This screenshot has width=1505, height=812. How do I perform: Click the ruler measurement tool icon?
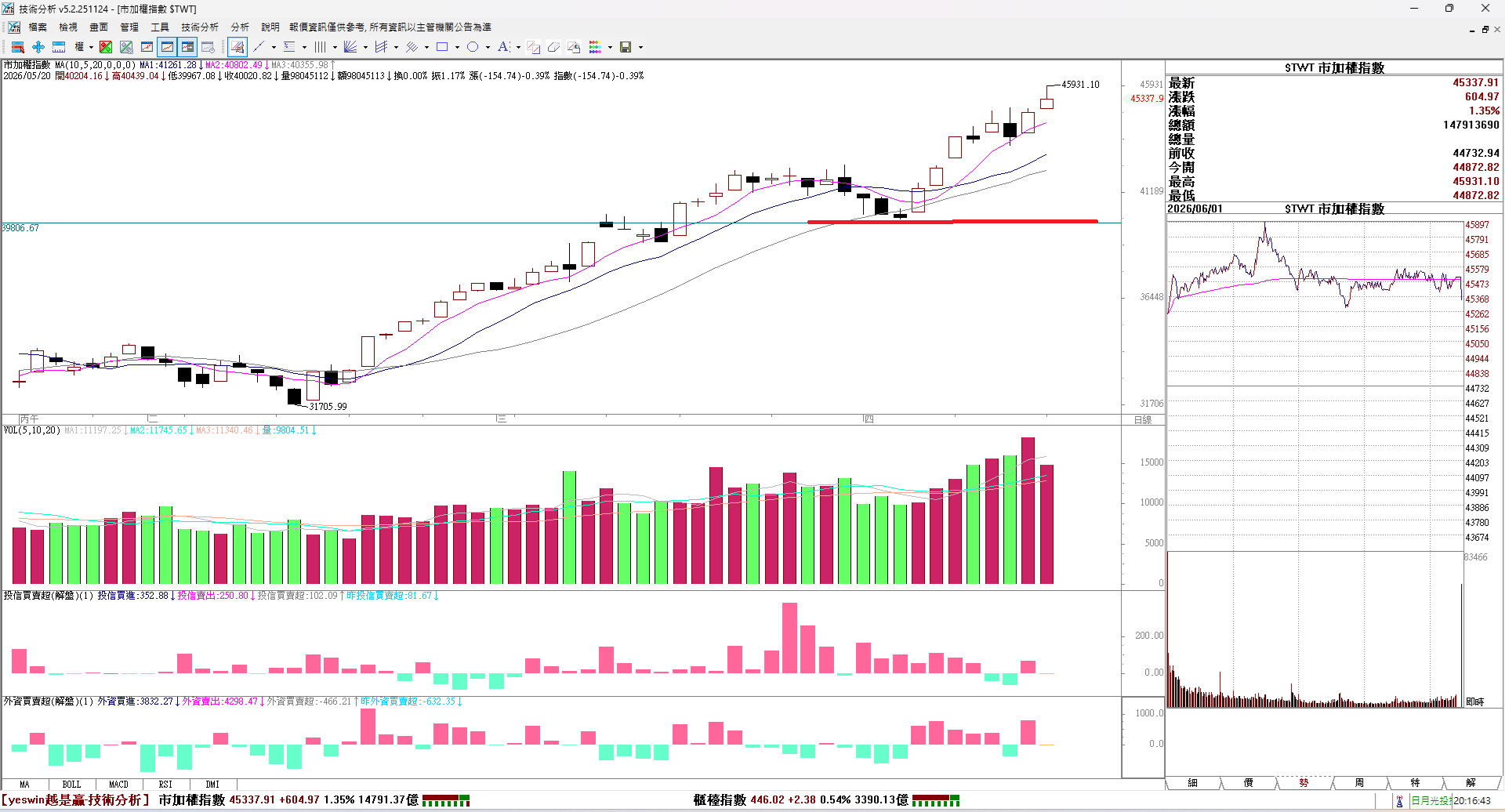[59, 47]
